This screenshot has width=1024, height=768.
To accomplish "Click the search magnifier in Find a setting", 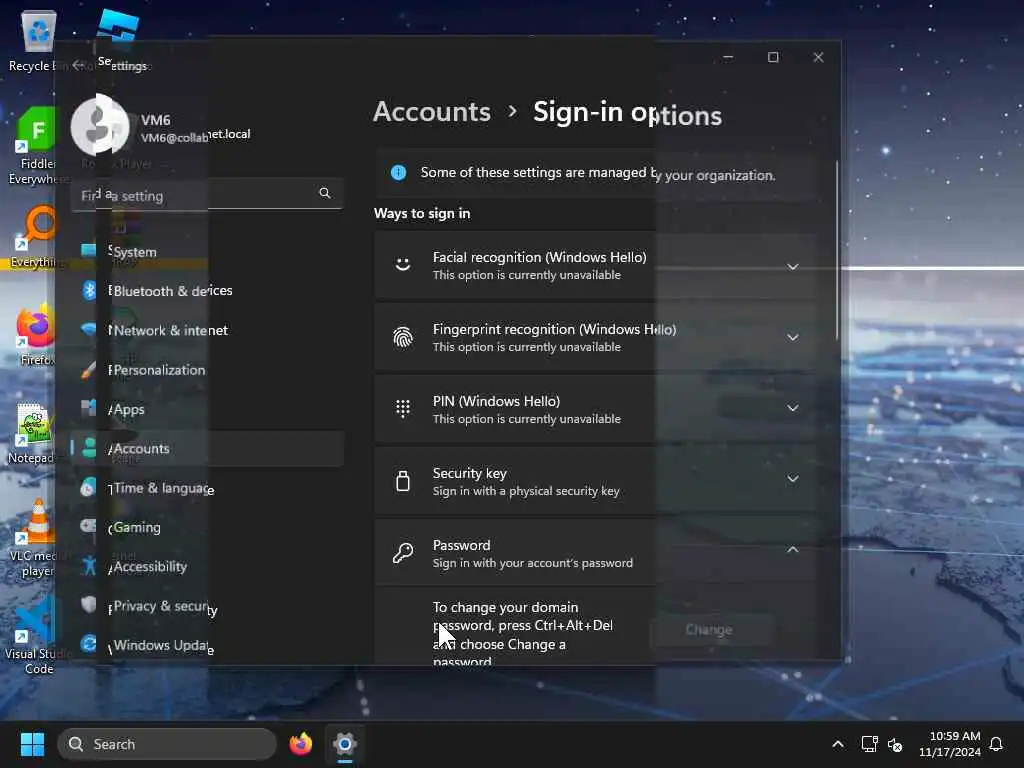I will click(x=325, y=193).
